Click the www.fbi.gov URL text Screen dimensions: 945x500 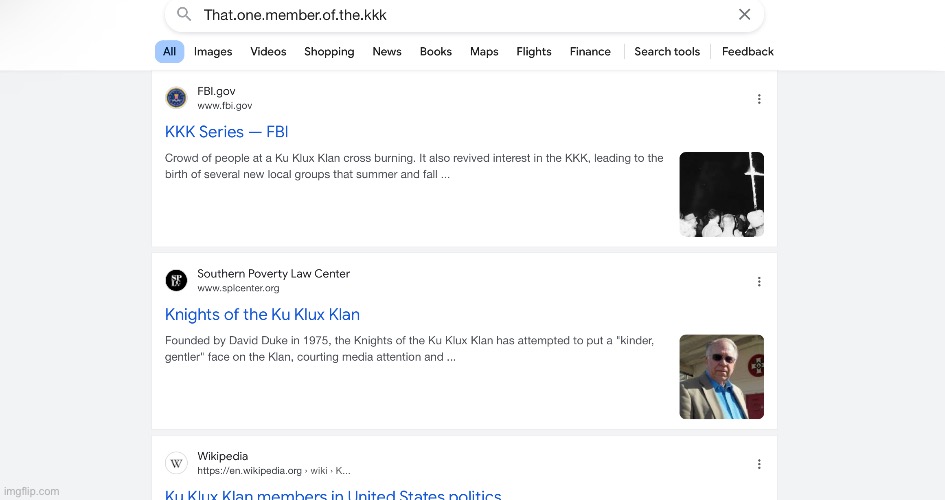(225, 106)
